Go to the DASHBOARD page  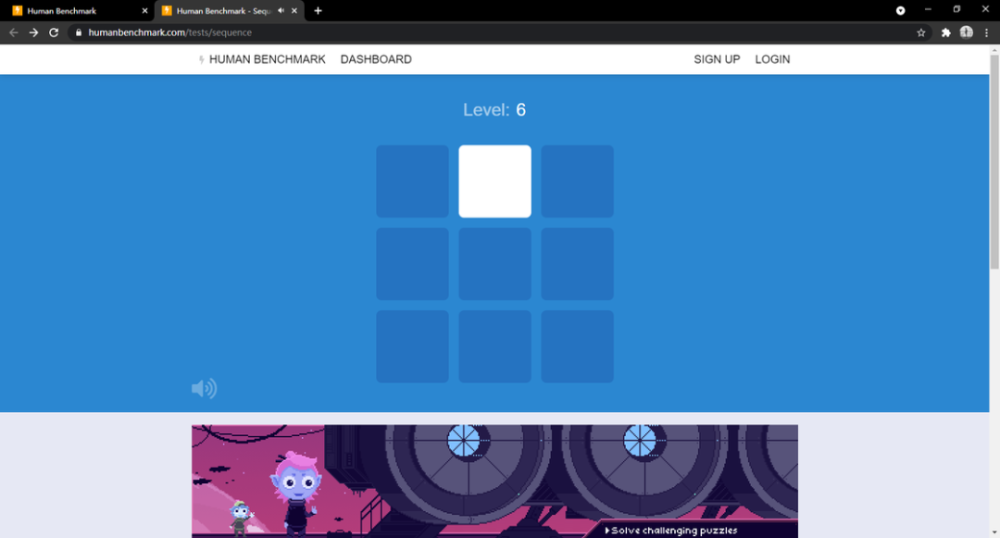[376, 59]
